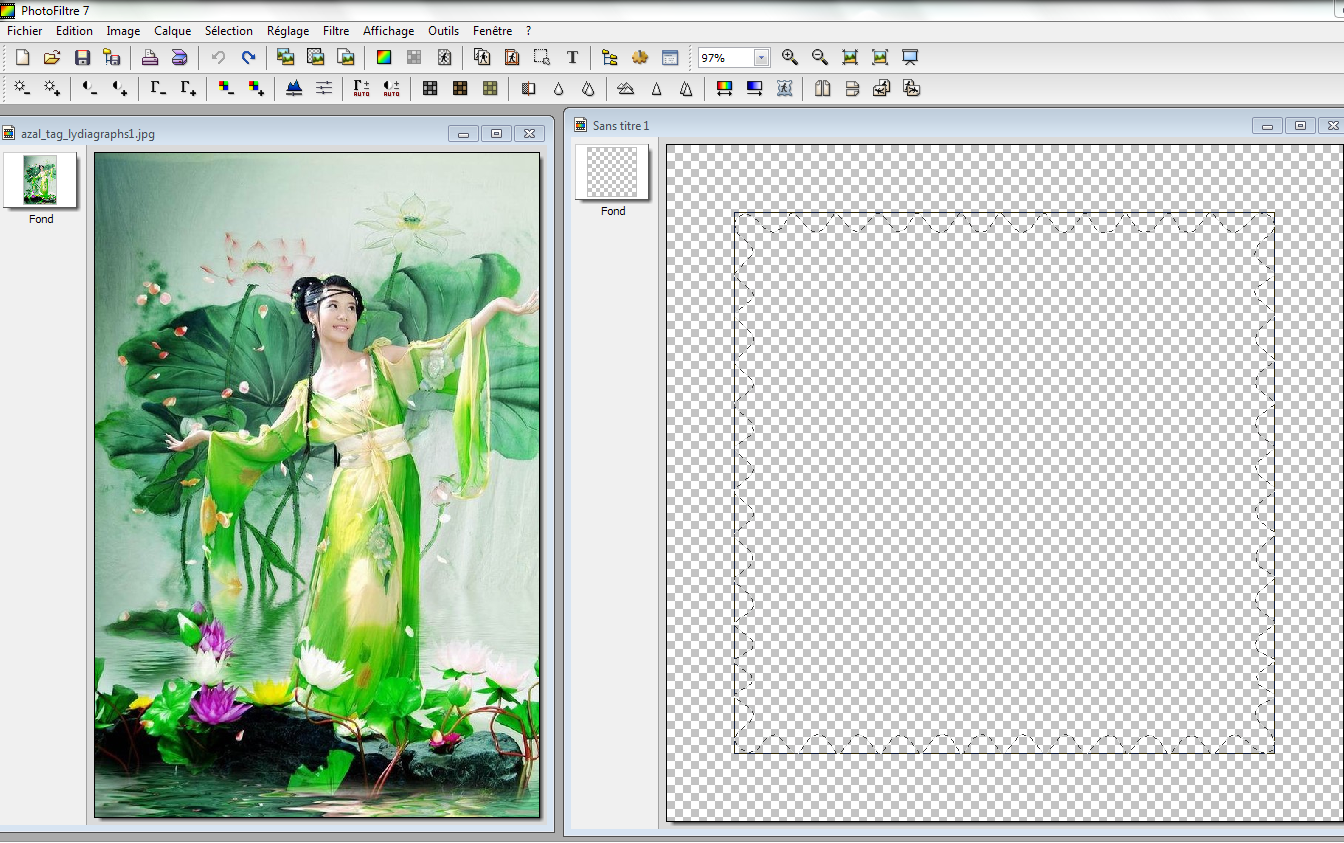Select the Text tool icon
Image resolution: width=1344 pixels, height=843 pixels.
(572, 58)
